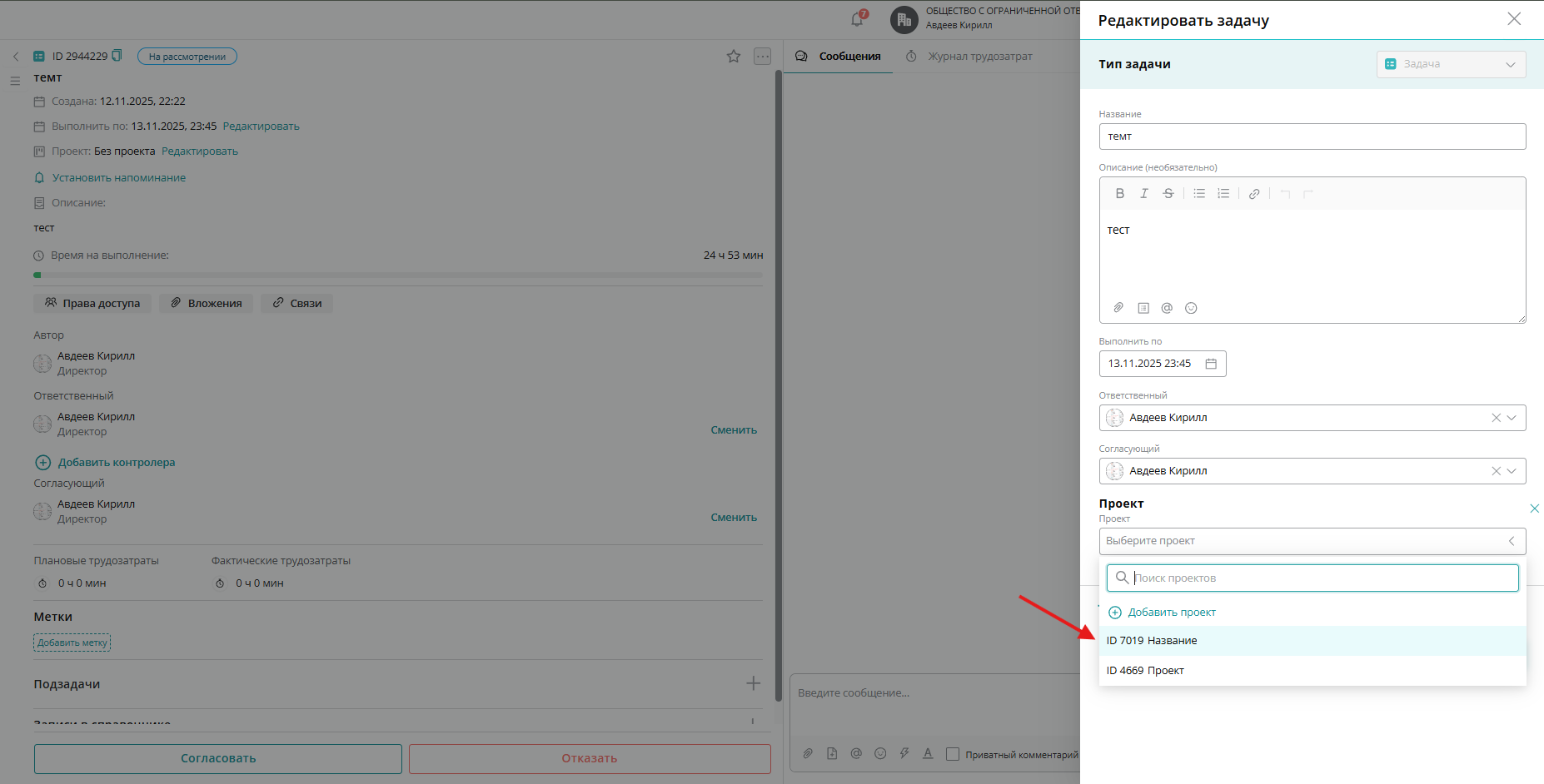Clear the responsible person selection

pyautogui.click(x=1496, y=418)
